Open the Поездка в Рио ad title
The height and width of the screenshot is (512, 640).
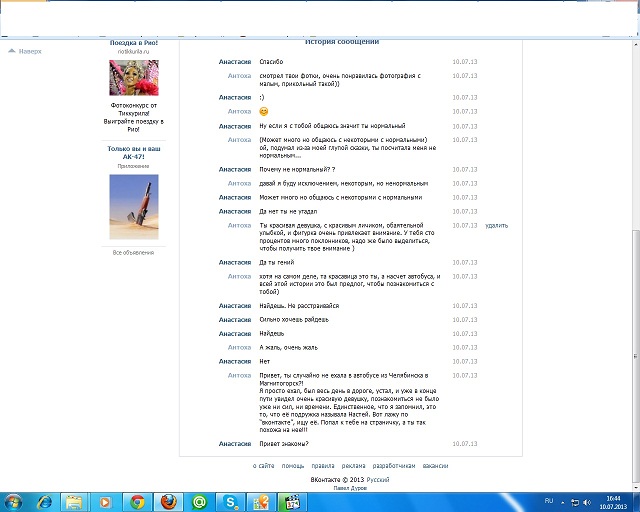pyautogui.click(x=133, y=43)
